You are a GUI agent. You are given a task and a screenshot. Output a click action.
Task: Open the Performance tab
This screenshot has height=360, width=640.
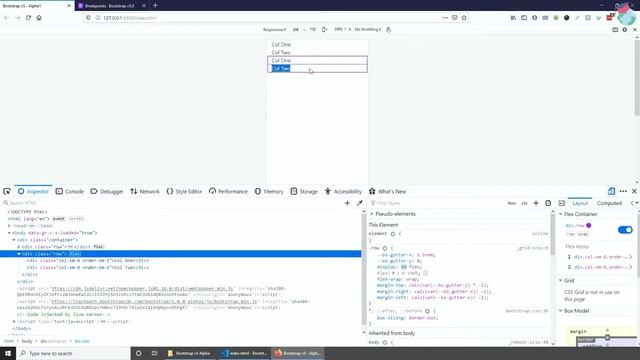tap(228, 191)
